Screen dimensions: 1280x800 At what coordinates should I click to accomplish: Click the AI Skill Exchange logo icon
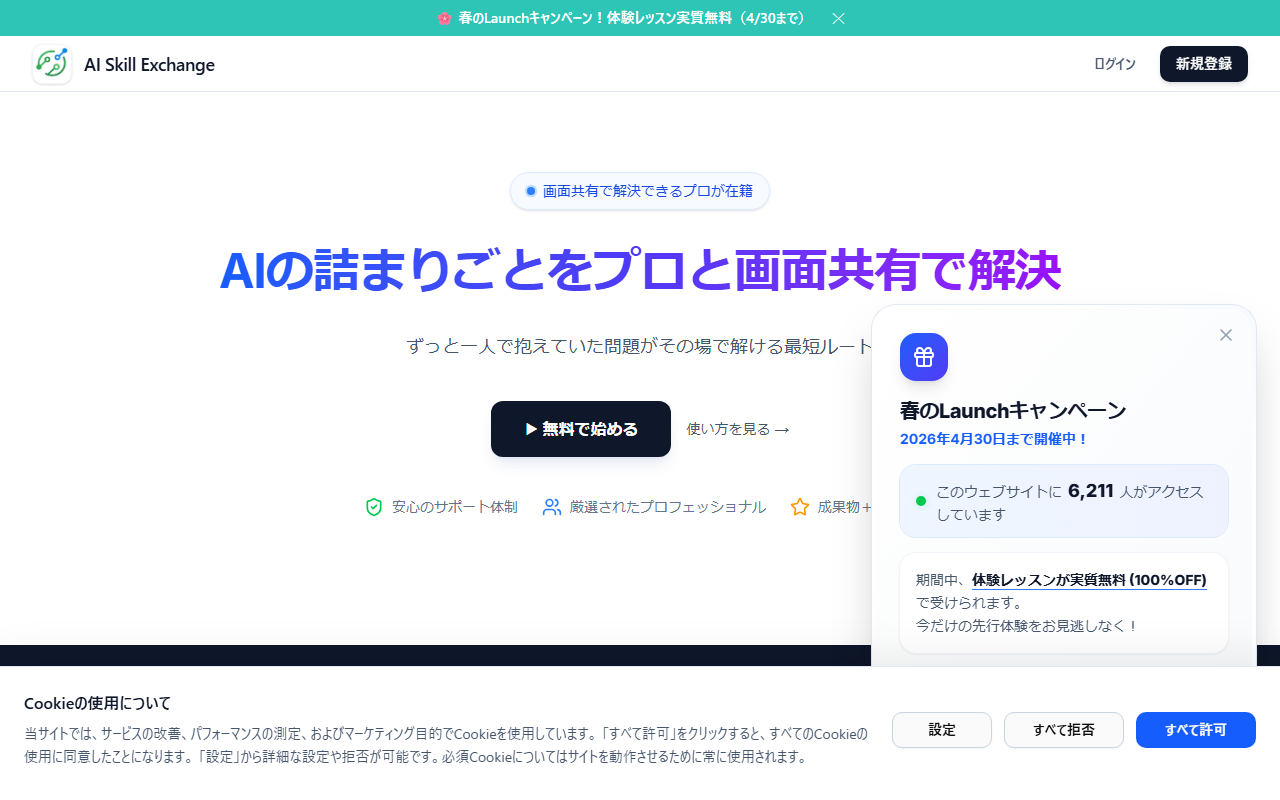coord(52,64)
